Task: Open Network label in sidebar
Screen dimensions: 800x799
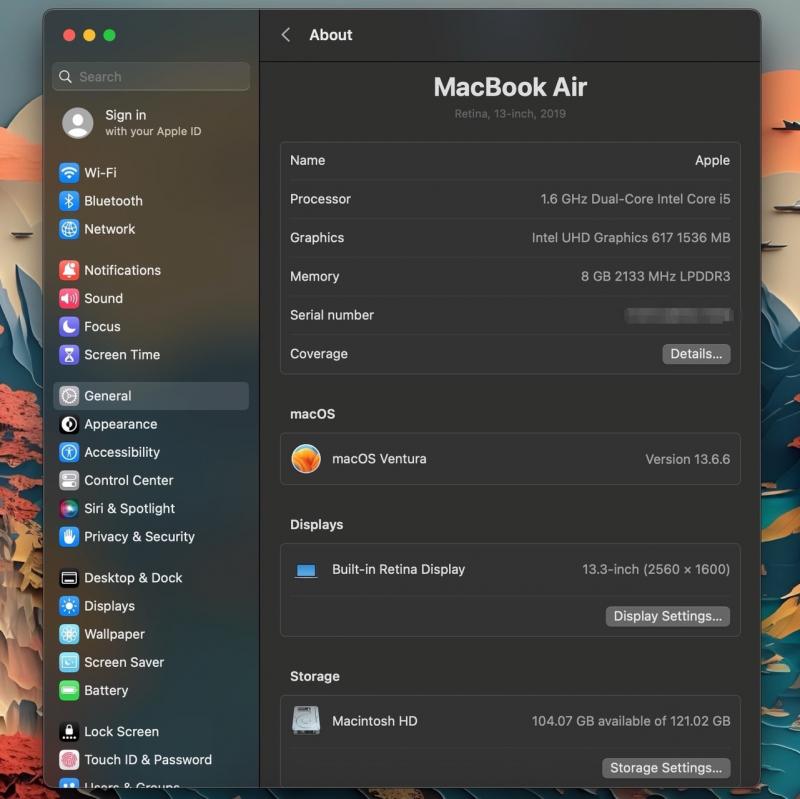Action: (110, 229)
